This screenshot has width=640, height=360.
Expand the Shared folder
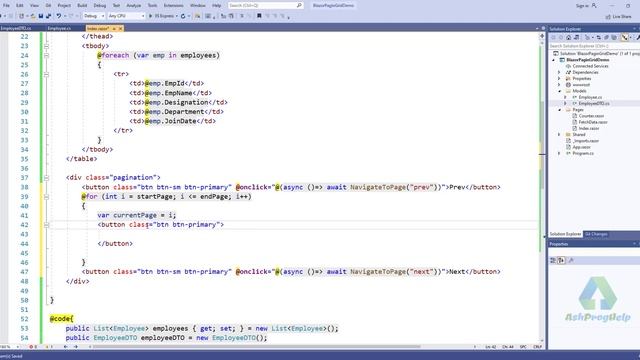coord(560,134)
